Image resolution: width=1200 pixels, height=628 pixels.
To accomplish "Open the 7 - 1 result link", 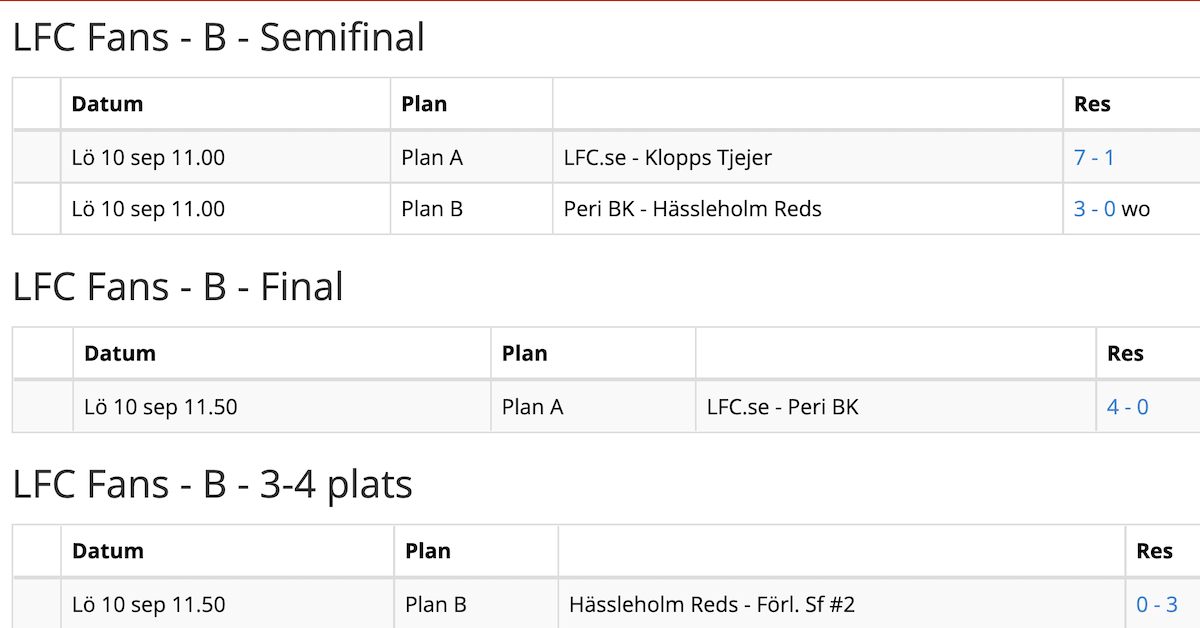I will tap(1094, 157).
